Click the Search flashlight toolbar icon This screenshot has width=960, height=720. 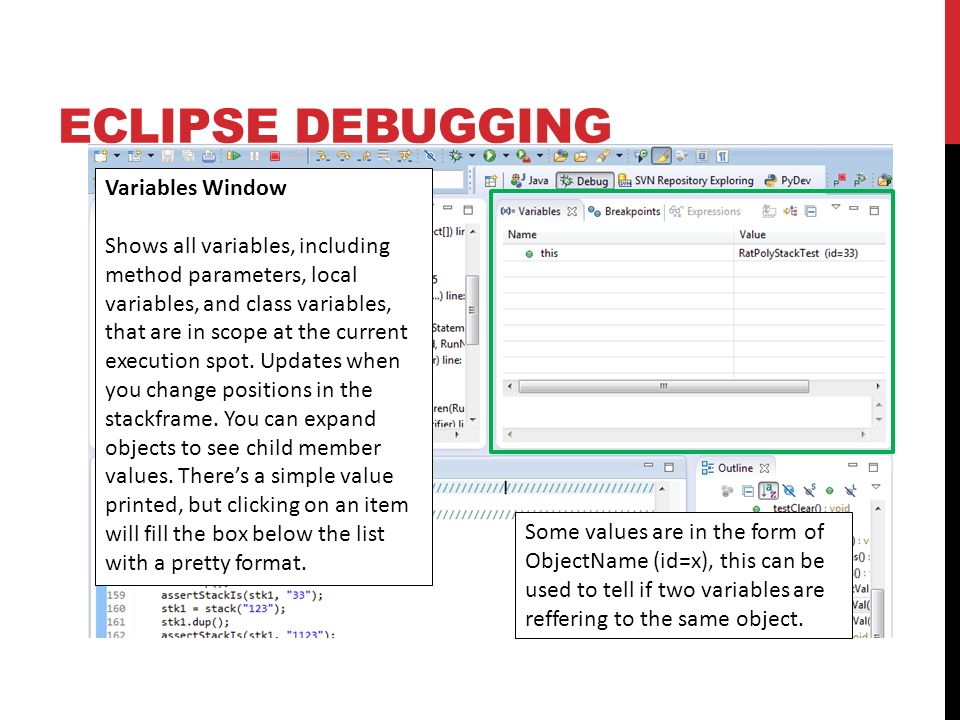coord(602,156)
